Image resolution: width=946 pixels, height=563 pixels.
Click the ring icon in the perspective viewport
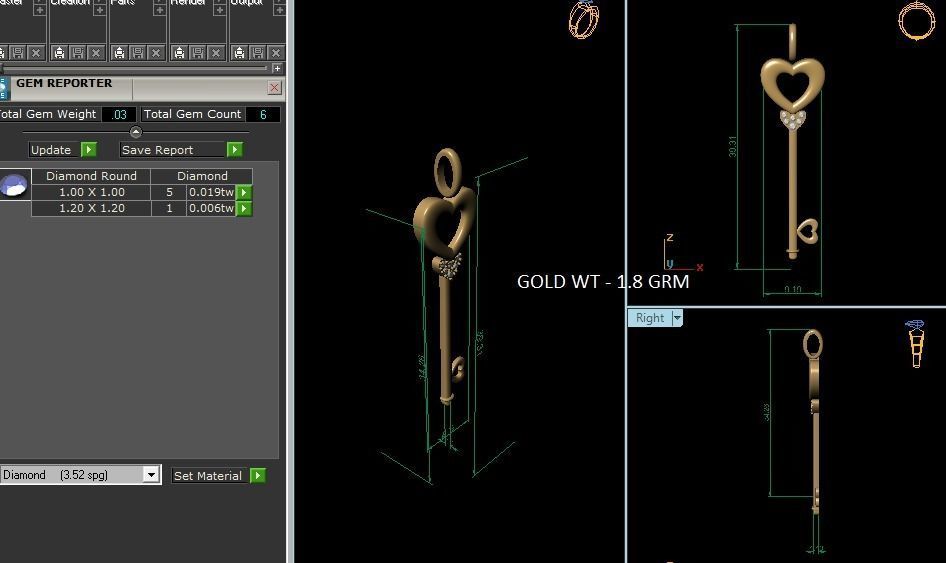[583, 19]
